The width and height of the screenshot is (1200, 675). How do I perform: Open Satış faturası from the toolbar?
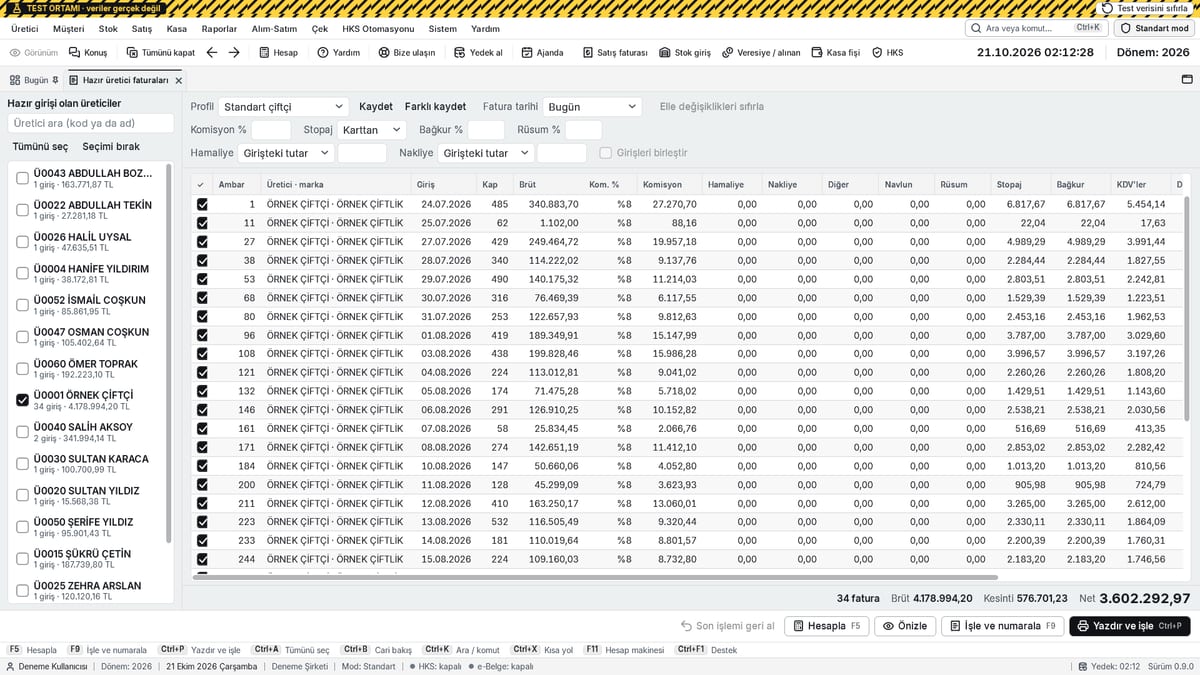pyautogui.click(x=615, y=52)
